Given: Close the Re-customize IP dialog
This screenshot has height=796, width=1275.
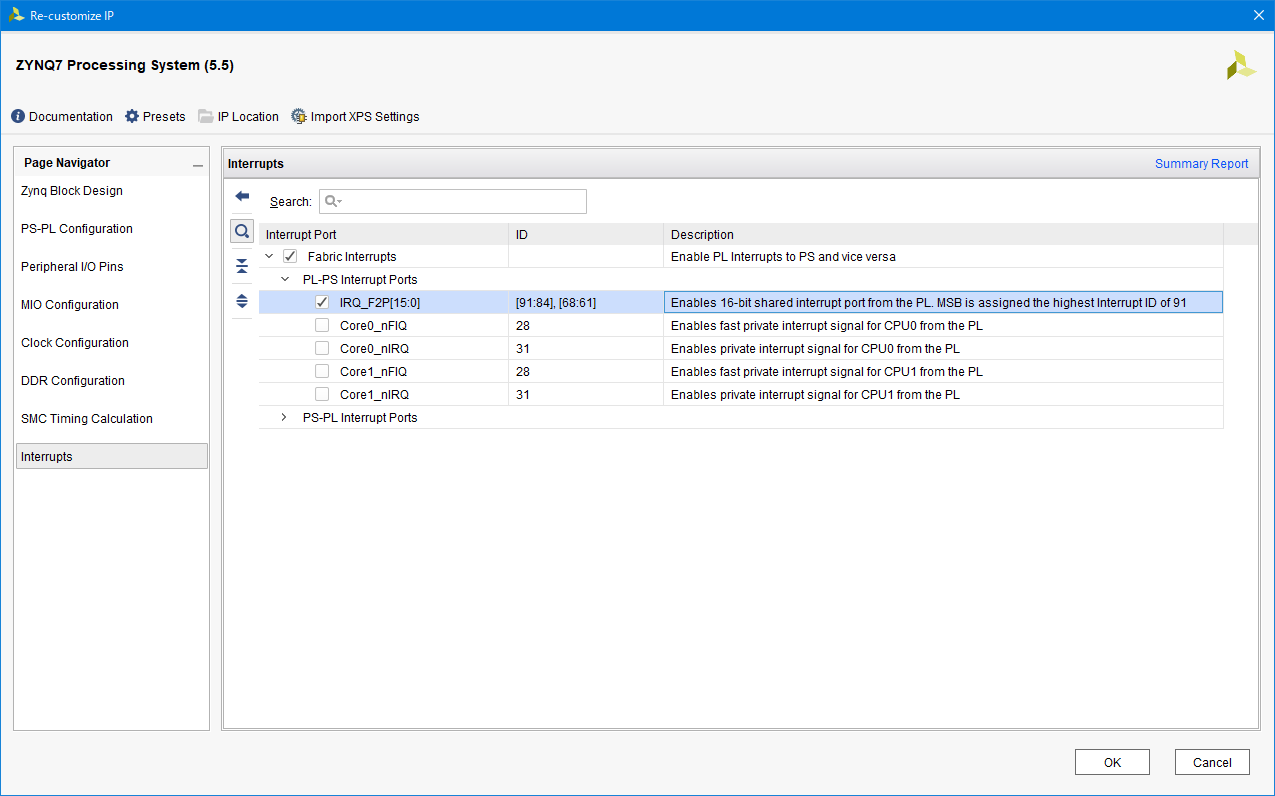Looking at the screenshot, I should [1258, 15].
